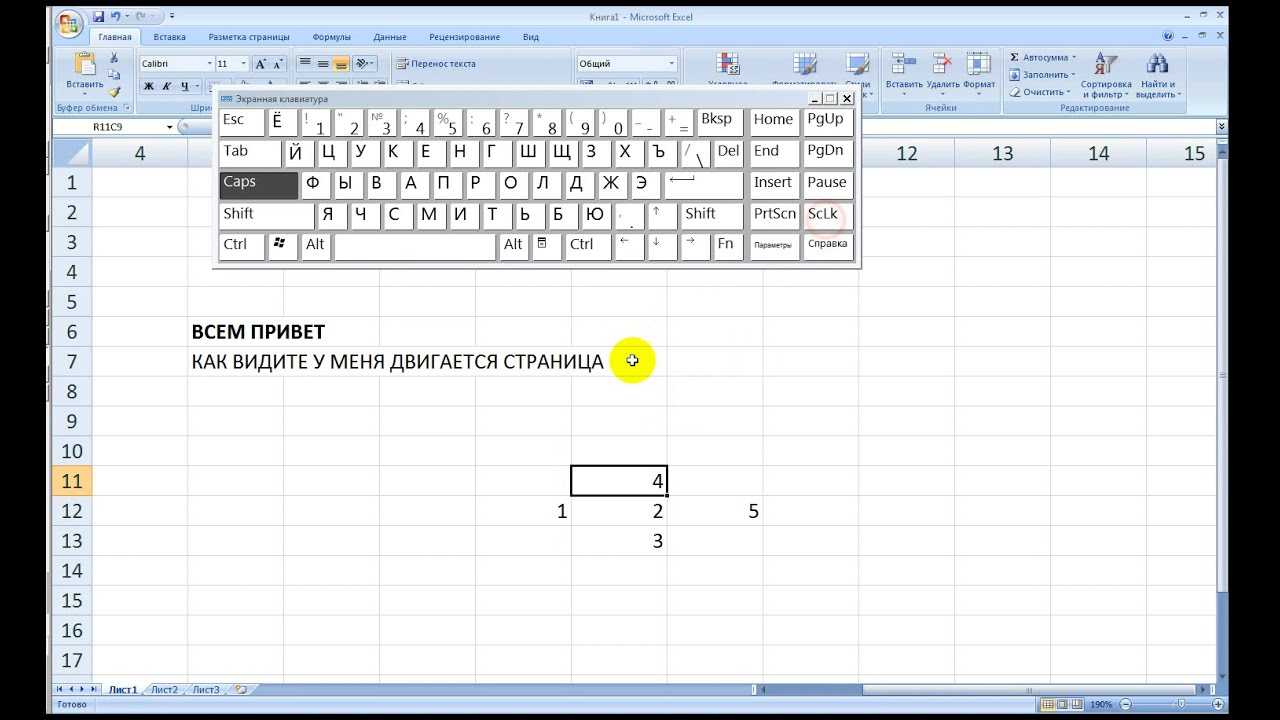Expand the Name Box R11C9 dropdown
Viewport: 1280px width, 720px height.
coord(170,127)
